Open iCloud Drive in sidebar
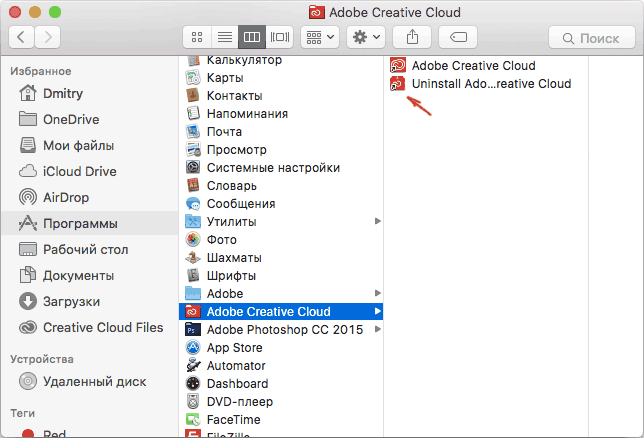The width and height of the screenshot is (644, 438). click(90, 171)
